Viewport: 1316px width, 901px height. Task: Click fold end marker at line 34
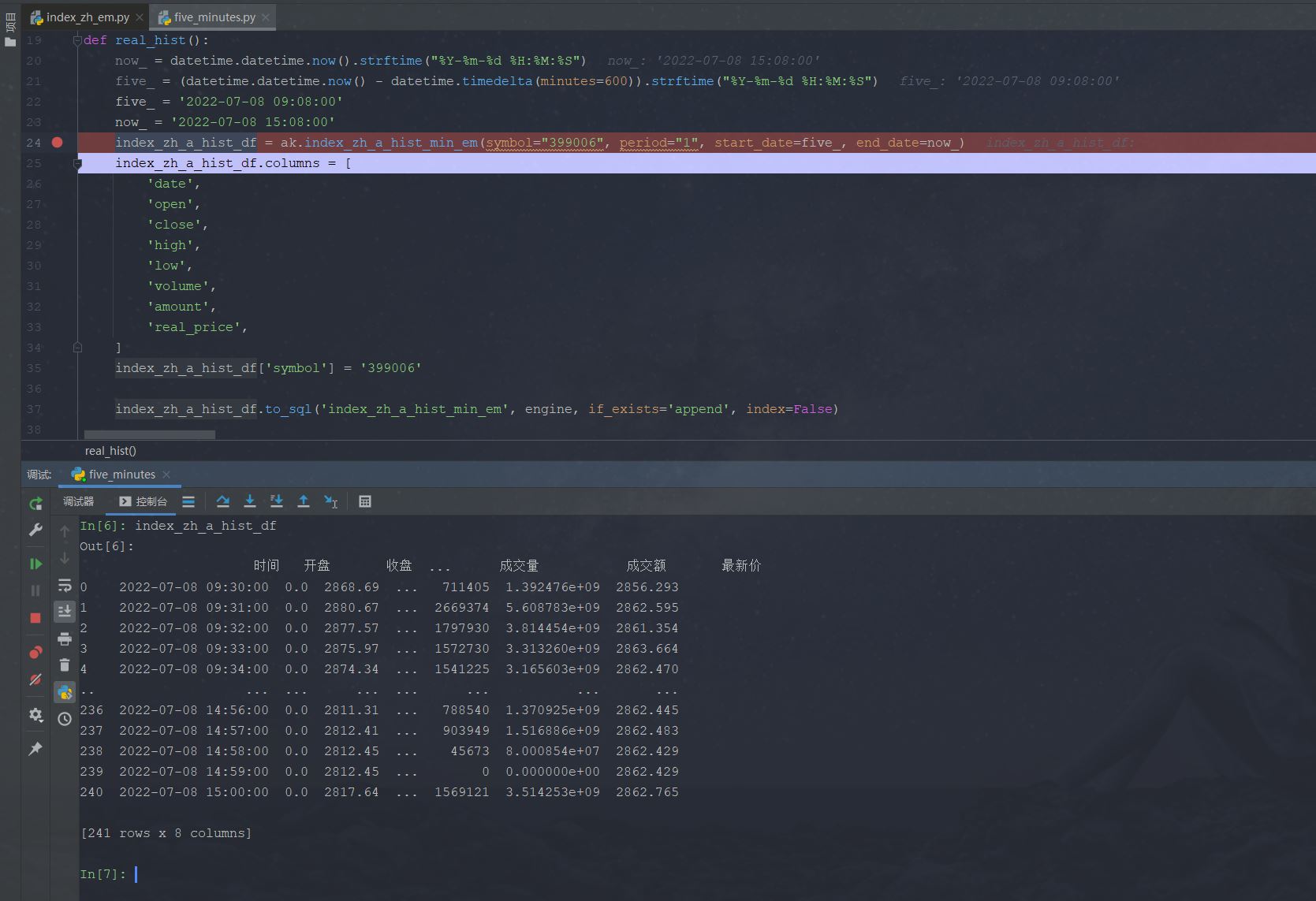click(x=77, y=347)
